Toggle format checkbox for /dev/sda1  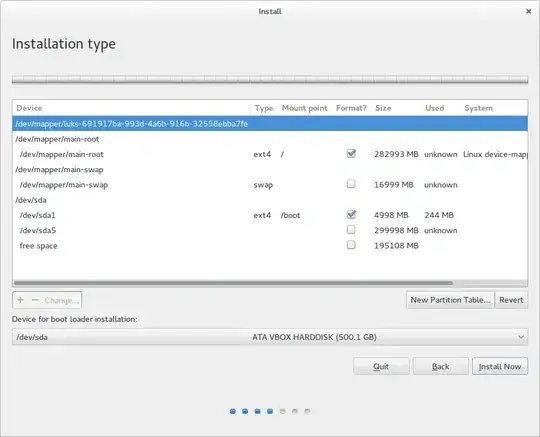tap(351, 215)
